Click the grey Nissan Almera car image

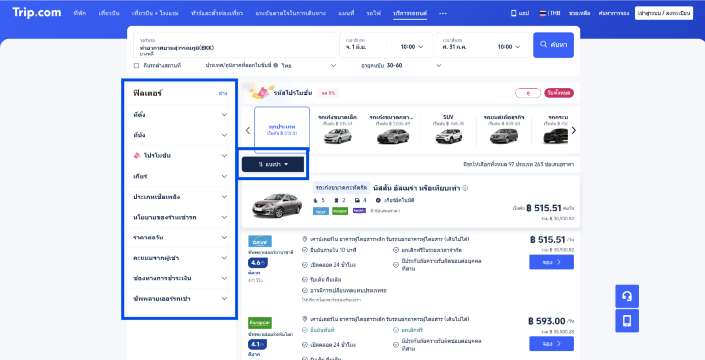click(x=277, y=206)
